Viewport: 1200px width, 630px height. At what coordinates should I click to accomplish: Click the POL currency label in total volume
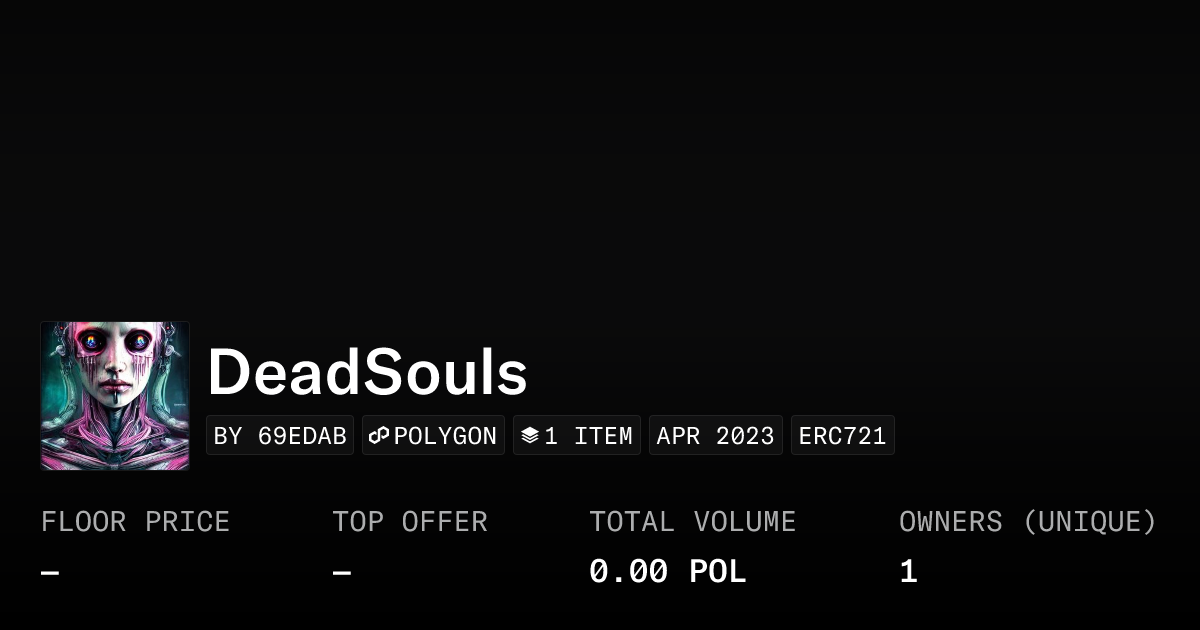[717, 570]
